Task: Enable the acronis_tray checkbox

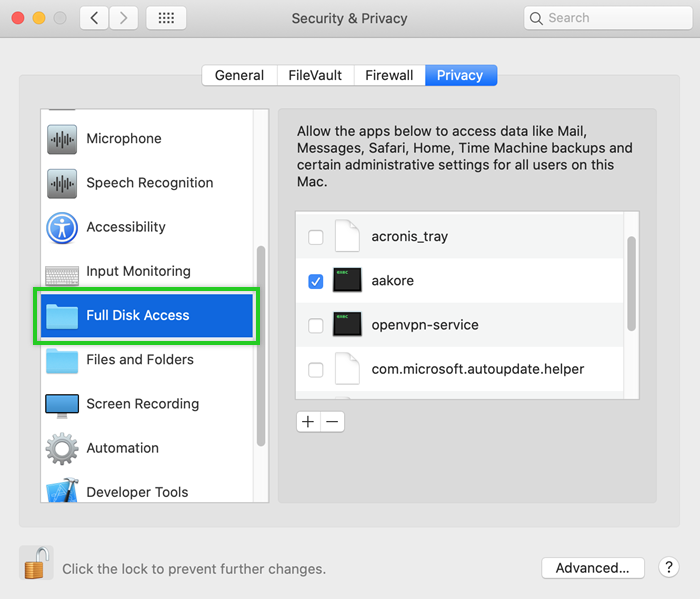Action: [316, 237]
